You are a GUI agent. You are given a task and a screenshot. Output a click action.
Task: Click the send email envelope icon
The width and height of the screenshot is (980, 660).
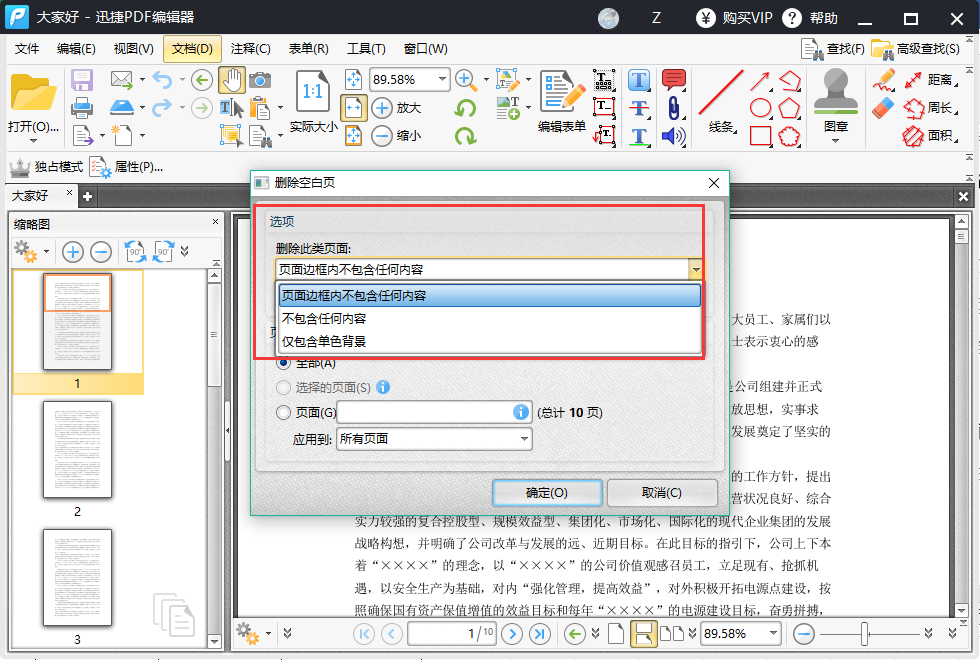(x=122, y=79)
